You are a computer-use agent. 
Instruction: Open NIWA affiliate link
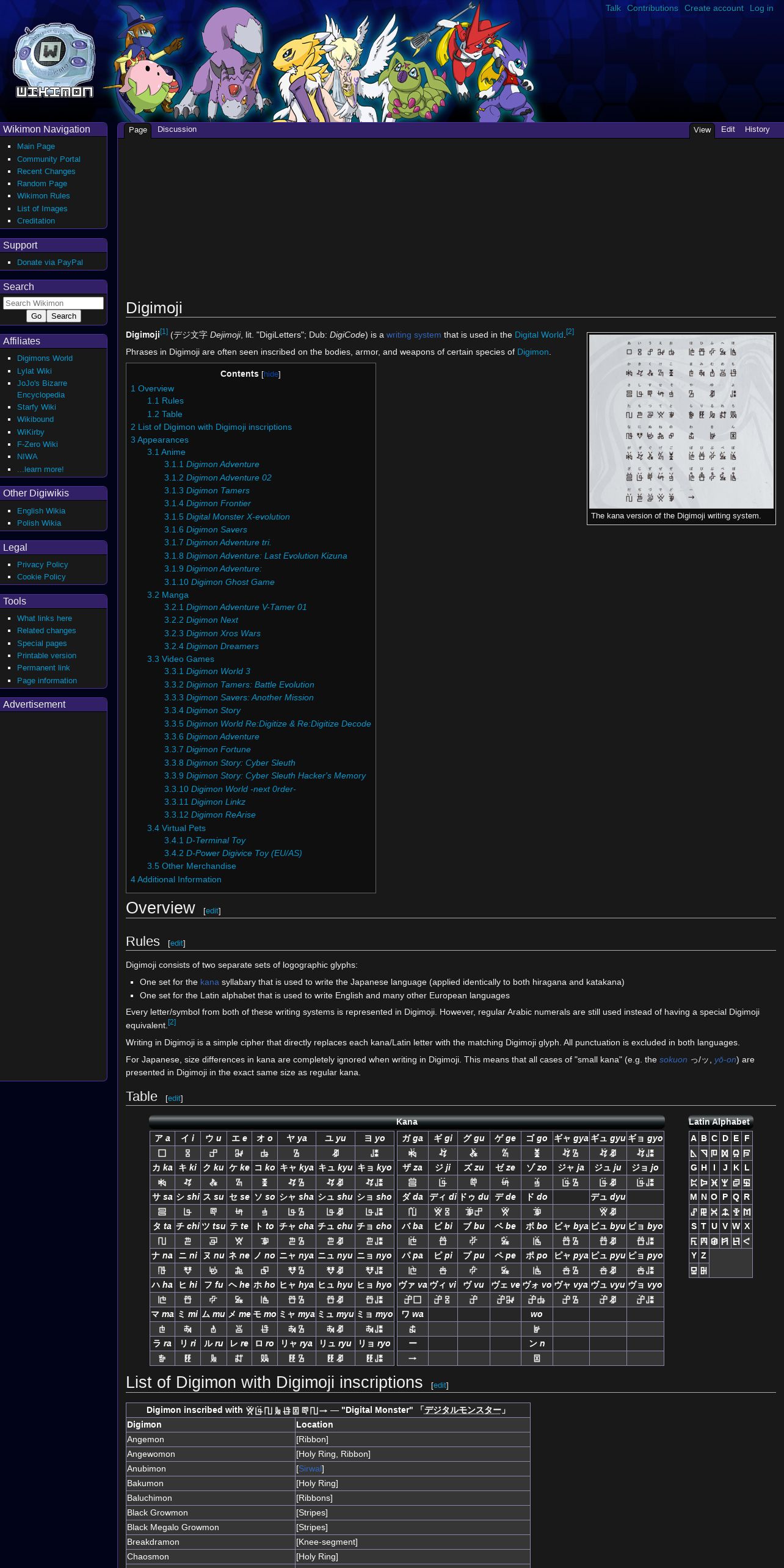(27, 457)
